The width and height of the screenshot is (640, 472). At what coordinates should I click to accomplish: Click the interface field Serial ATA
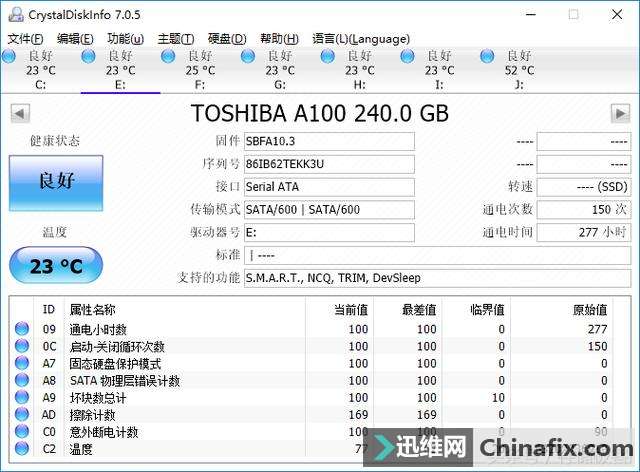[x=329, y=187]
